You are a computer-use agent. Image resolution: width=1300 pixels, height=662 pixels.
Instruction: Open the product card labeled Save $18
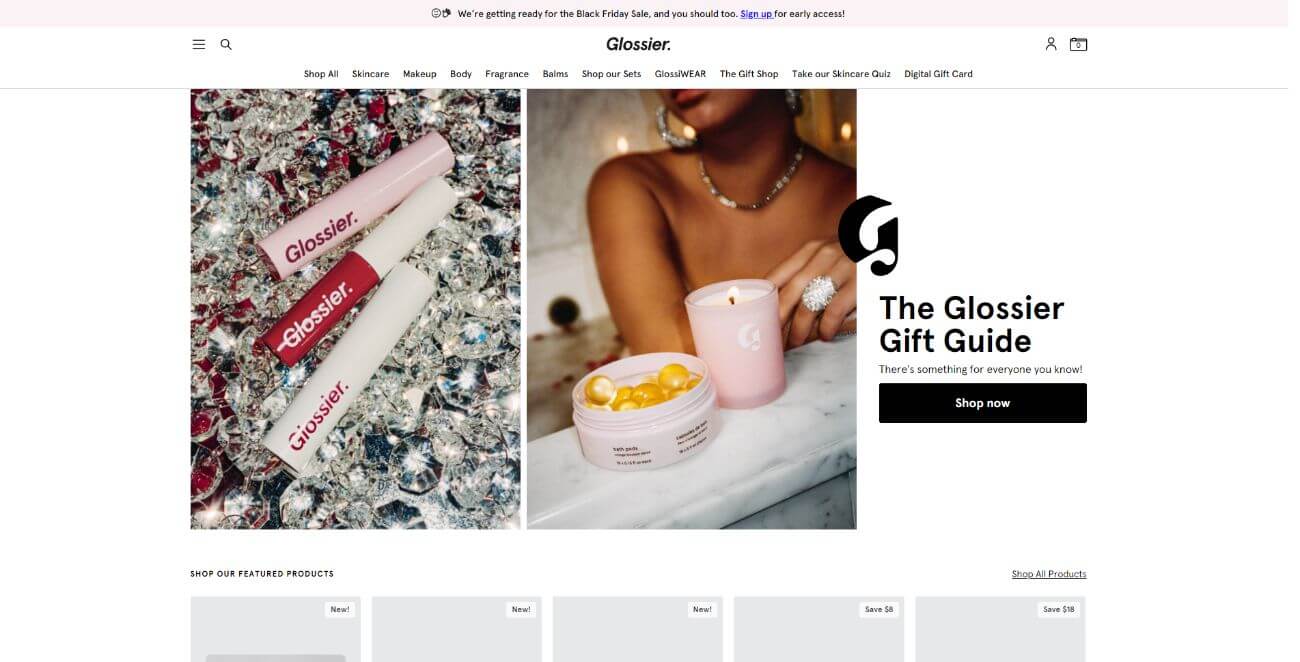coord(1000,630)
